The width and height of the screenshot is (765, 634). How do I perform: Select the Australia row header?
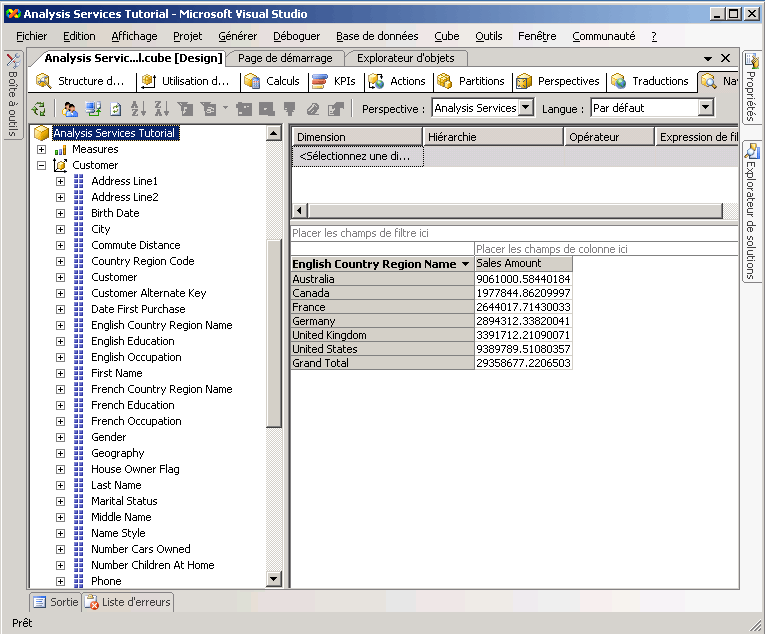(382, 279)
